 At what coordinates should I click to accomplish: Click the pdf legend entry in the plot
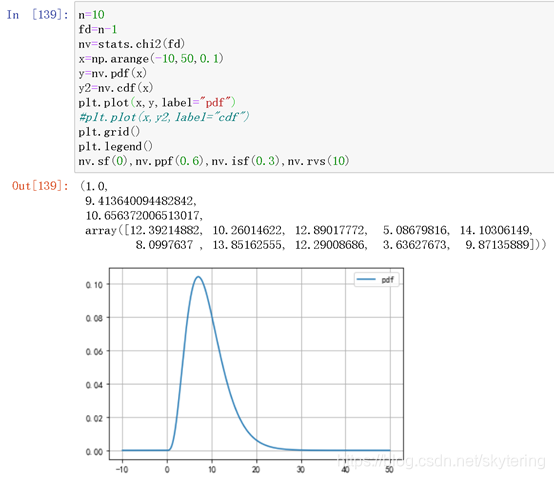pyautogui.click(x=376, y=280)
